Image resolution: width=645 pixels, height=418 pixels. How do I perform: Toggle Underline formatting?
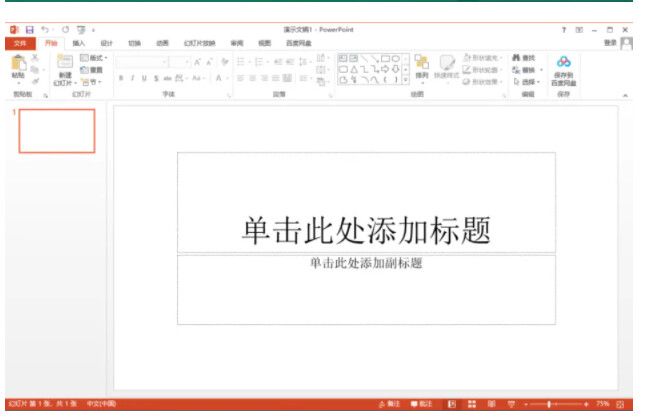pyautogui.click(x=144, y=78)
